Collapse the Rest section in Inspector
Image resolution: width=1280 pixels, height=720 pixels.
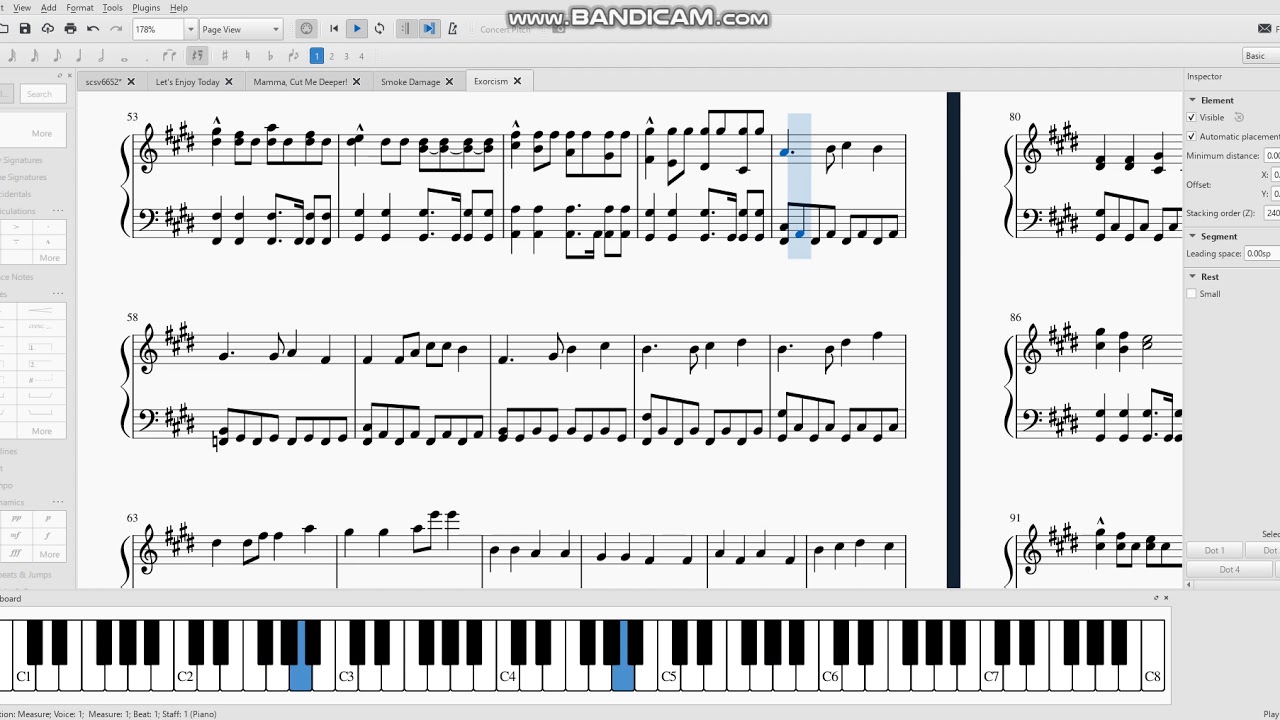pyautogui.click(x=1193, y=277)
